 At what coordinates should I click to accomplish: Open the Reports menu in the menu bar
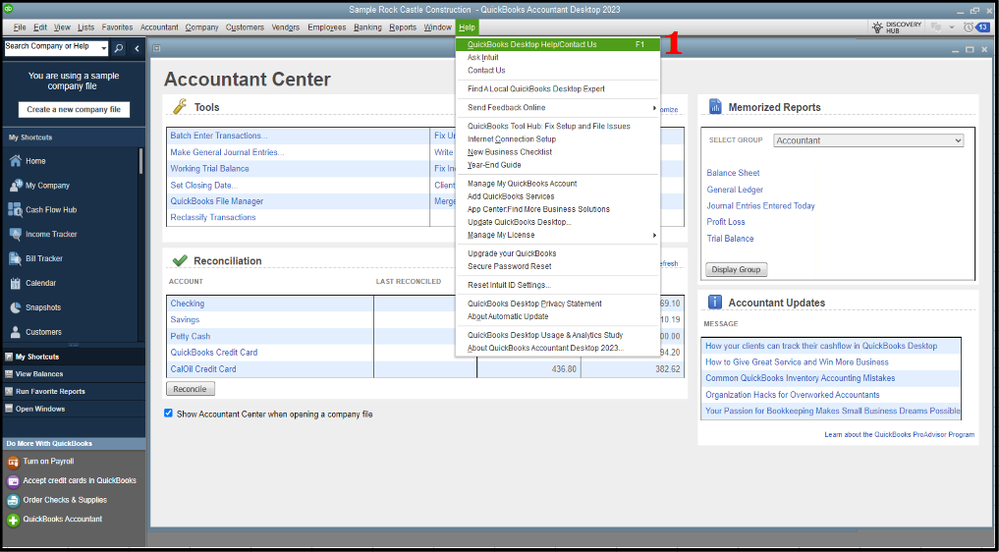point(402,27)
